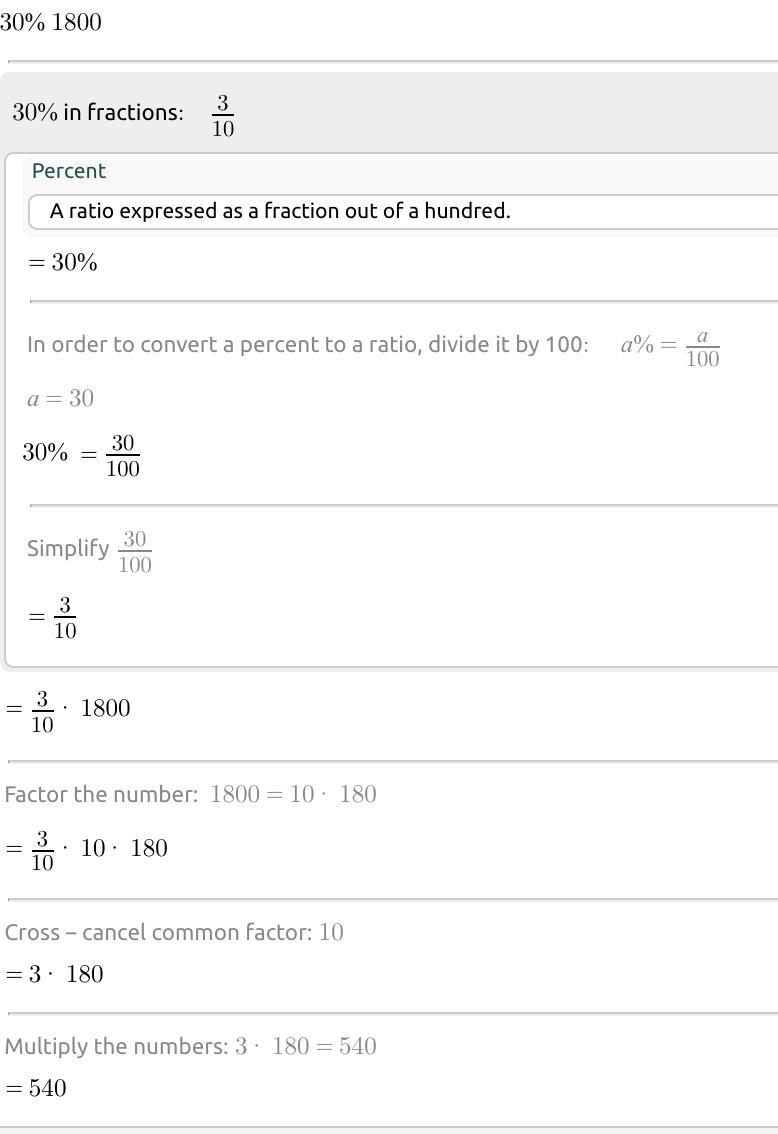Click the "30% = 30/100" equation

click(x=81, y=455)
